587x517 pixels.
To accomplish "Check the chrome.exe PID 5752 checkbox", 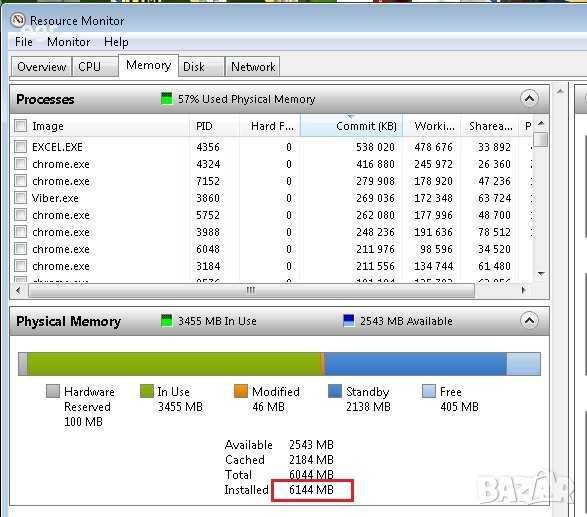I will pos(21,215).
